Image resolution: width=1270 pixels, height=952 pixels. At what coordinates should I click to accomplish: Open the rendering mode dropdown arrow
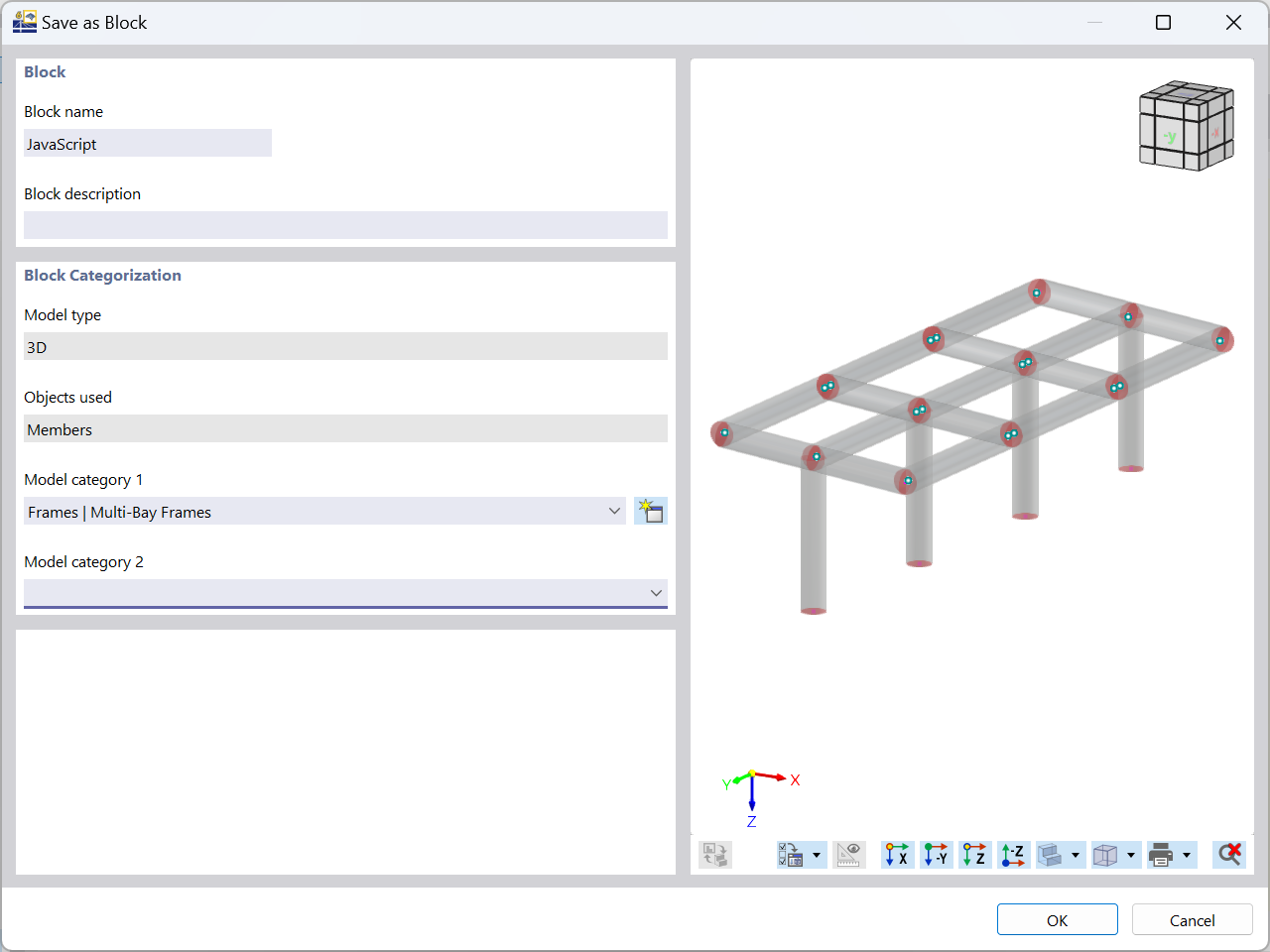[1076, 855]
